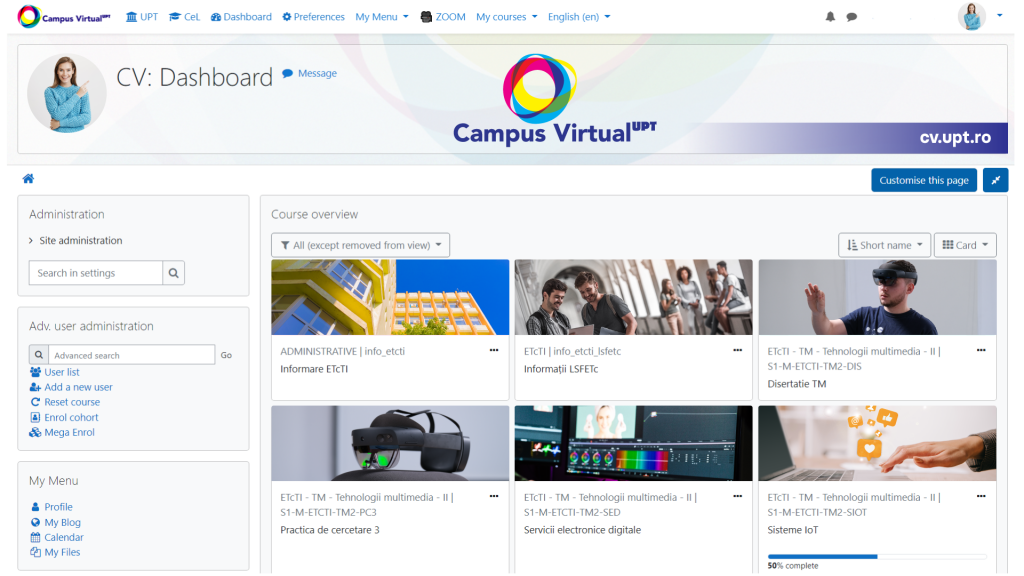The image size is (1024, 576).
Task: Open the Practica de cercetare 3 course image
Action: coord(390,443)
